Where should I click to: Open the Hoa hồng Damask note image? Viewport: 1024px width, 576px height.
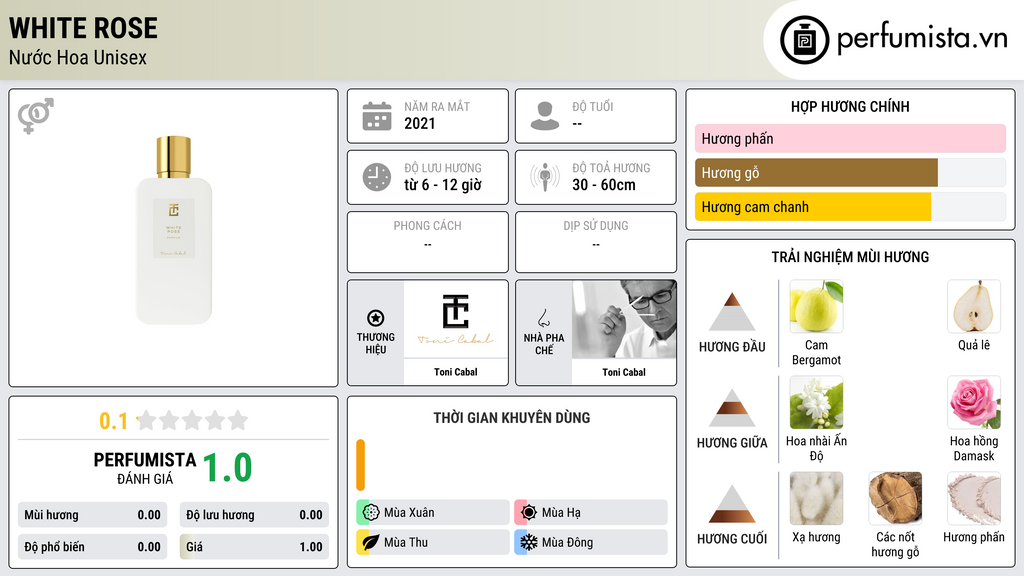coord(974,402)
